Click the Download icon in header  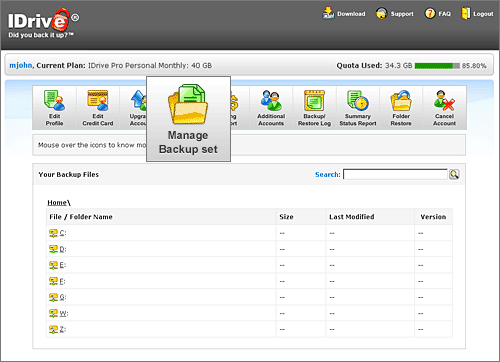328,13
